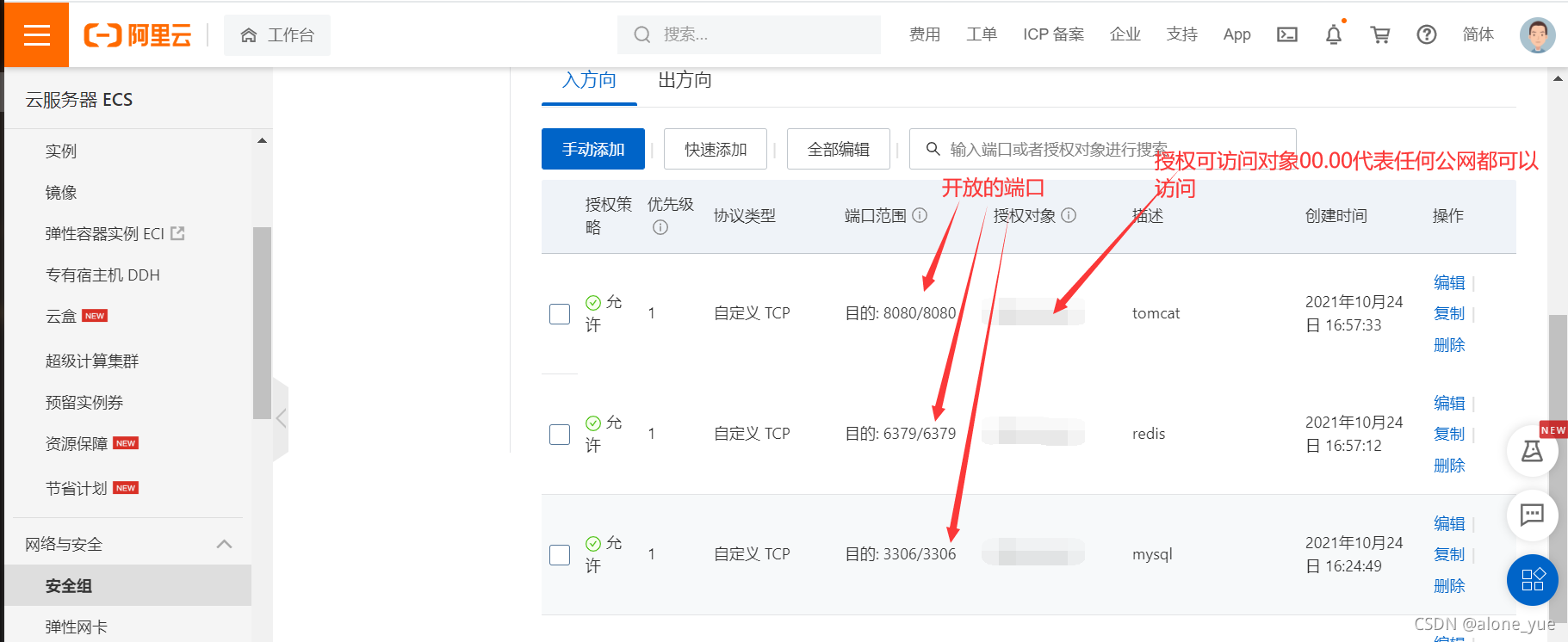1568x642 pixels.
Task: Click the port or authorization object search field
Action: 1103,149
